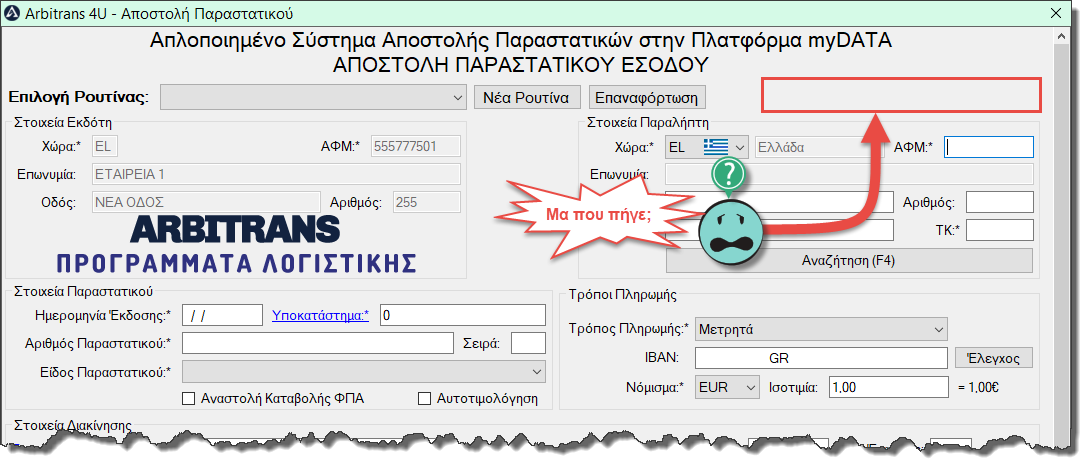The height and width of the screenshot is (459, 1080).
Task: Enable the Αναστολή Καταβολής ΦΠΑ checkbox
Action: 187,399
